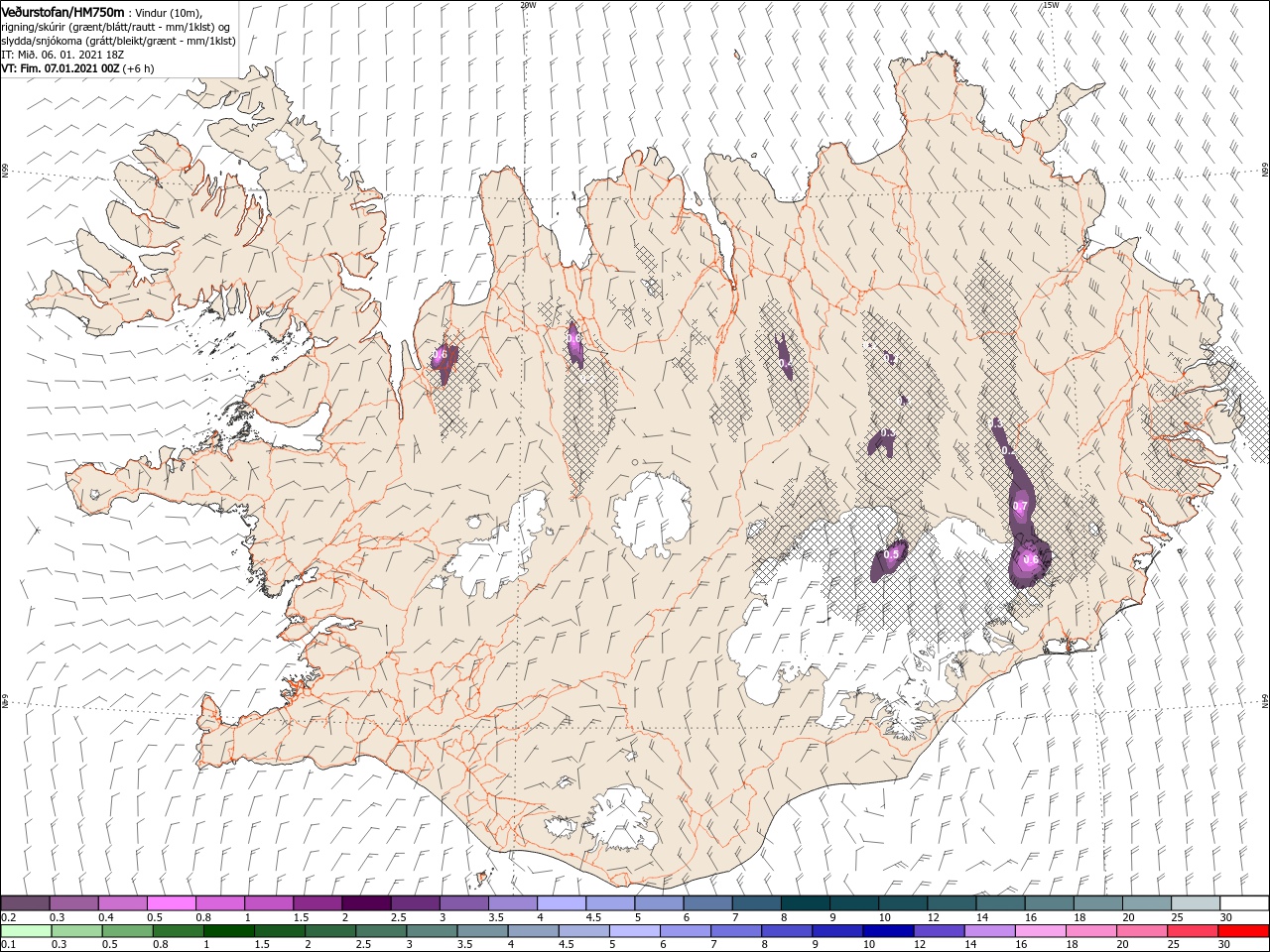Select upper legend swatch between 7 and 8
The image size is (1270, 952).
[757, 903]
